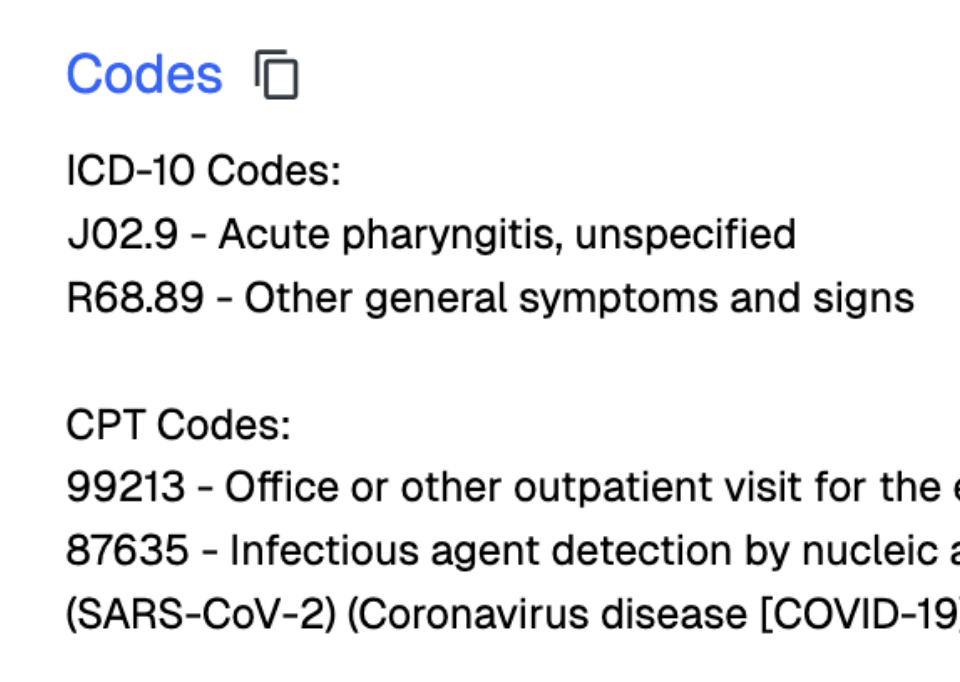Click the ICD-10 Codes label

coord(203,171)
